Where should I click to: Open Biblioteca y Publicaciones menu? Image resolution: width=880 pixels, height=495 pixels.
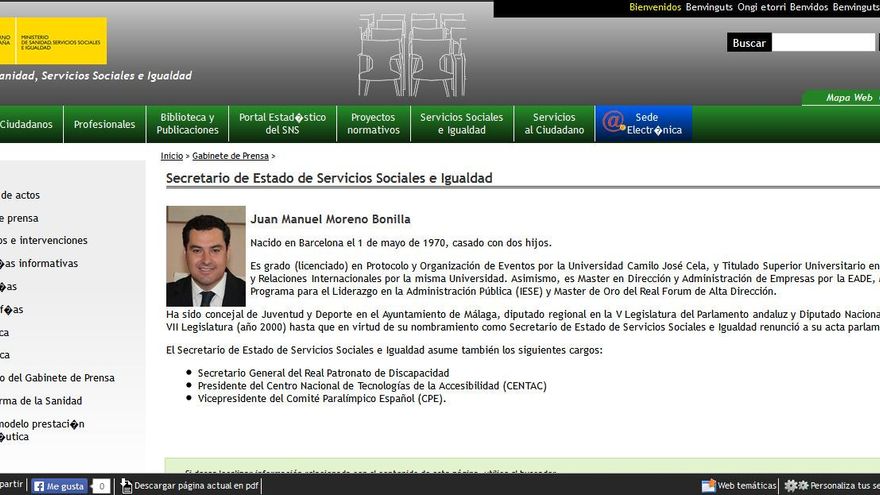tap(187, 124)
